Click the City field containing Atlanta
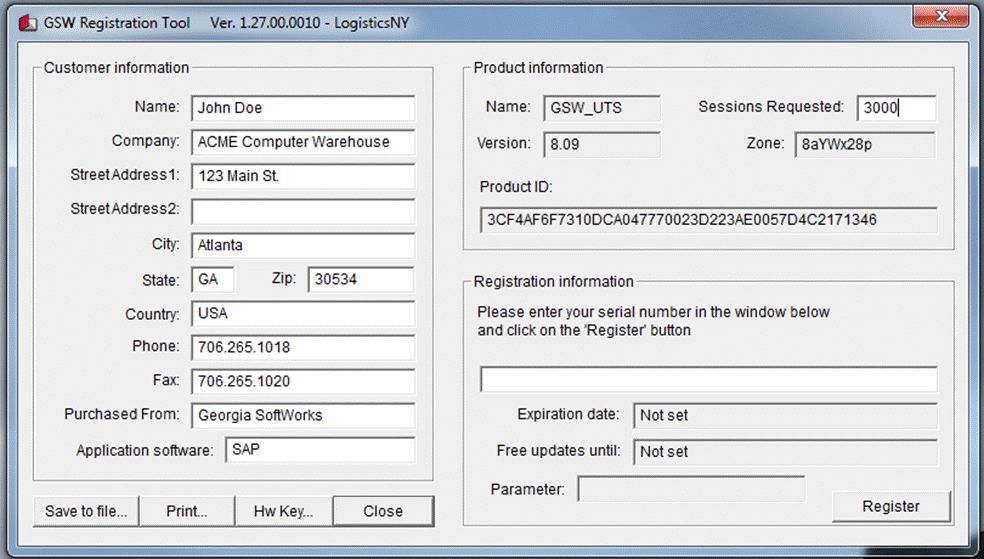The height and width of the screenshot is (559, 984). click(x=303, y=245)
